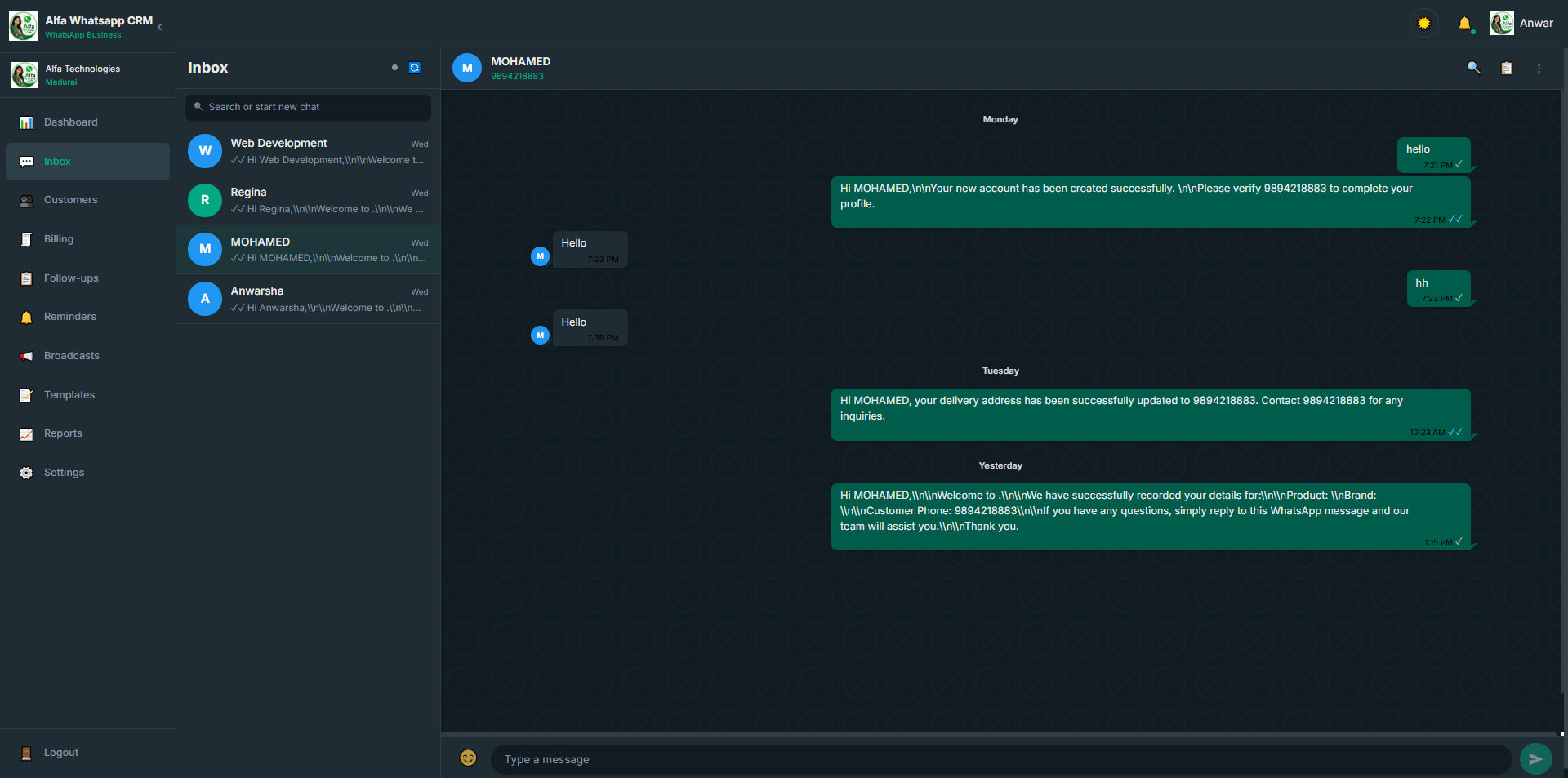Click the MOHAMED avatar in chat header
This screenshot has height=778, width=1568.
coord(467,69)
